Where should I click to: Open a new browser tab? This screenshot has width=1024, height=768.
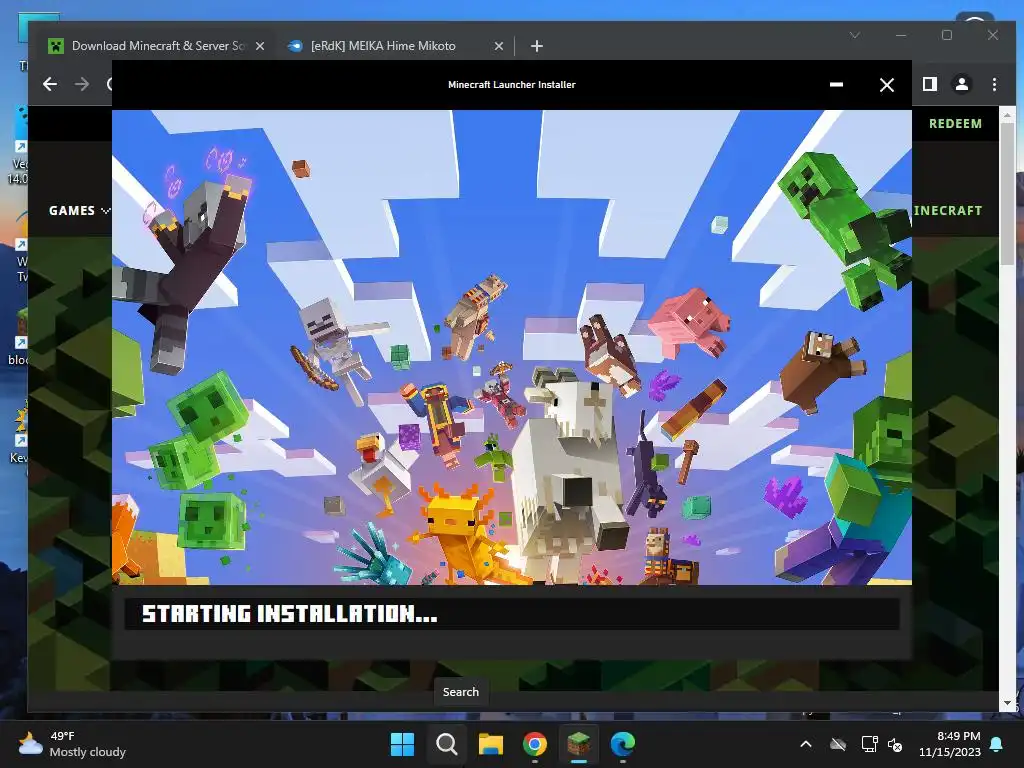[x=537, y=46]
